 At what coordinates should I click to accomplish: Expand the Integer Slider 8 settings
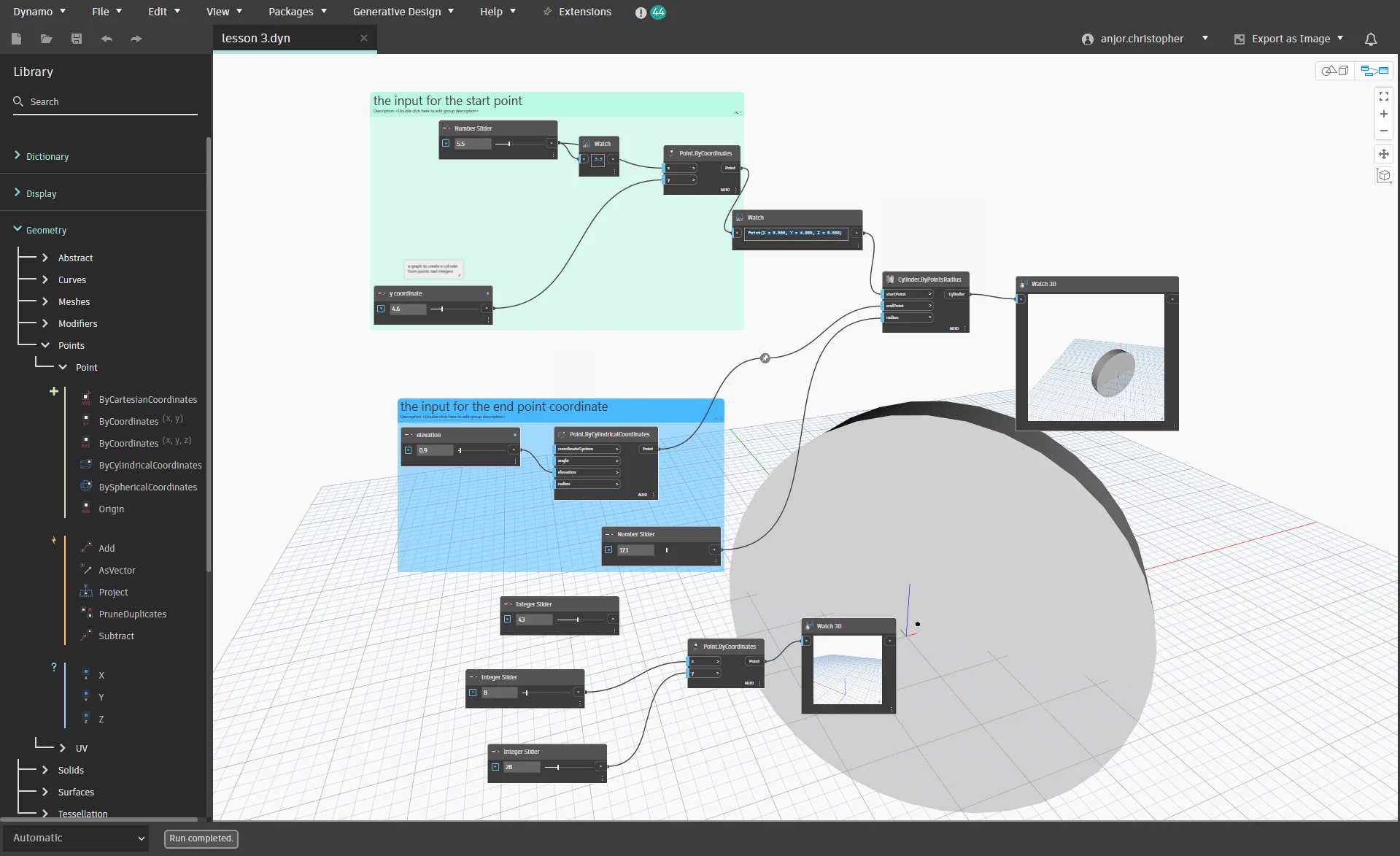tap(473, 693)
